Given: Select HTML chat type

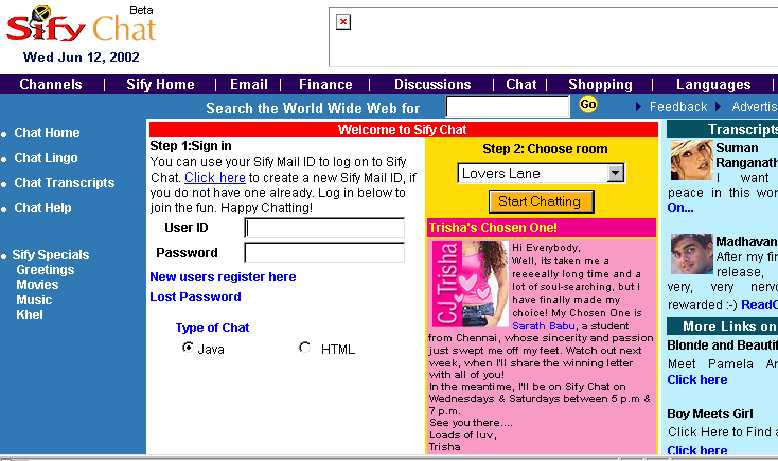Looking at the screenshot, I should (305, 347).
